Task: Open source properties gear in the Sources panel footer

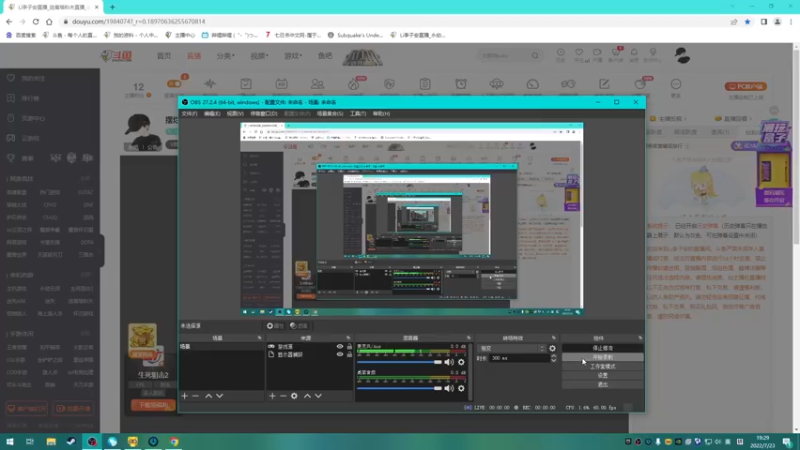Action: (x=294, y=396)
